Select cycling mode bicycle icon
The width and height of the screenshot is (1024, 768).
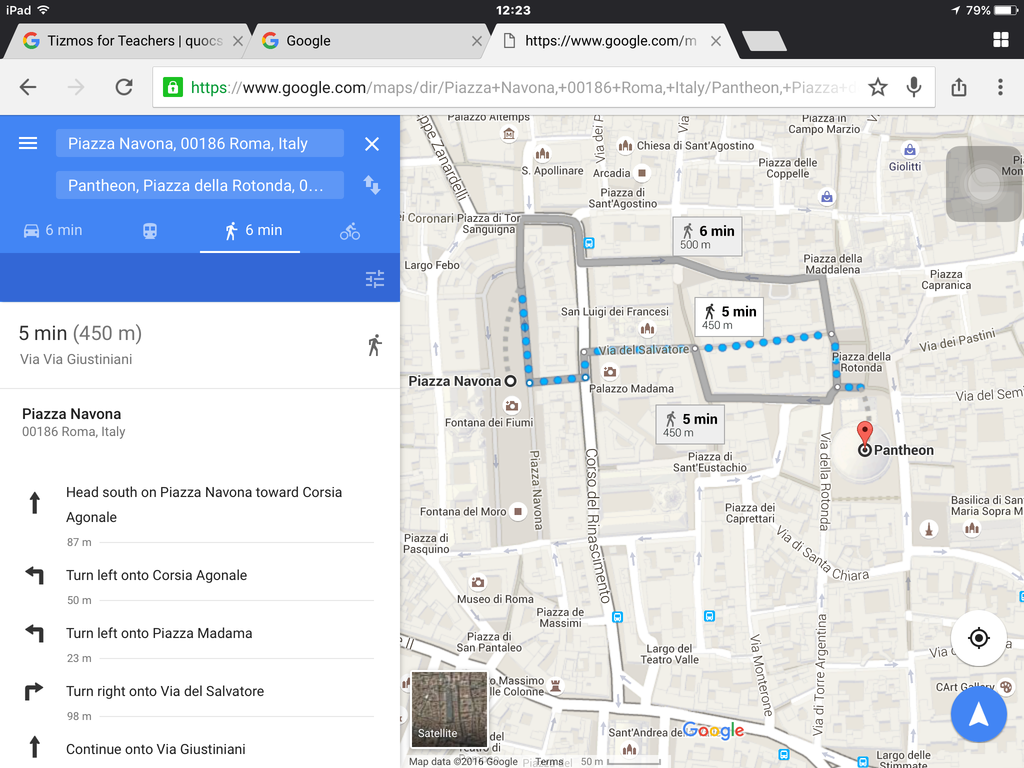click(349, 231)
